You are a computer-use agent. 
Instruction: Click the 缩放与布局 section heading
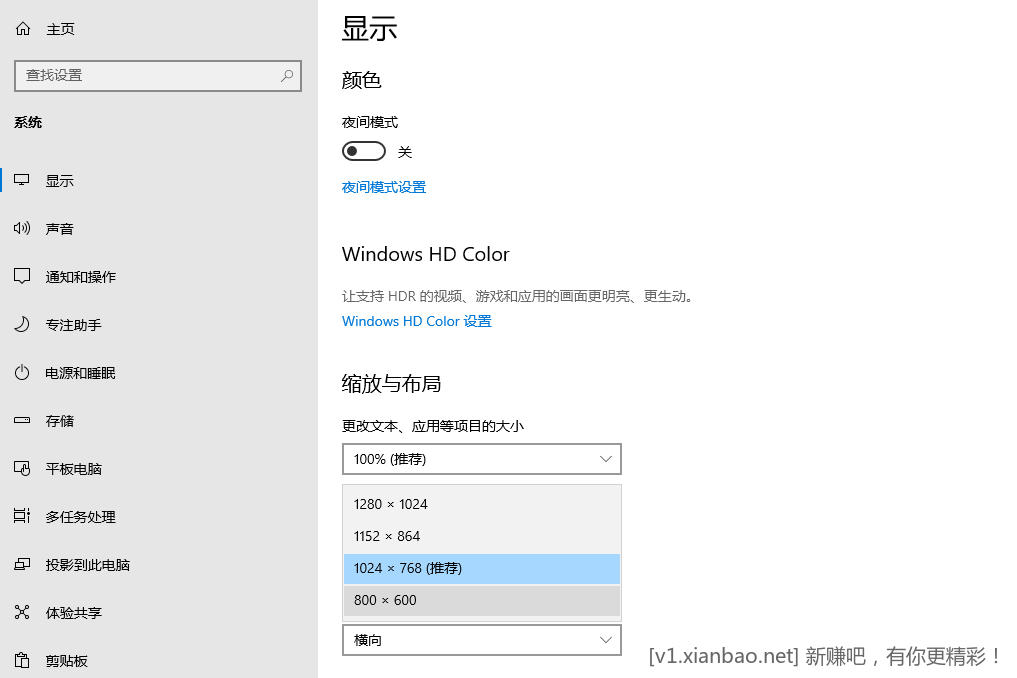pos(391,384)
